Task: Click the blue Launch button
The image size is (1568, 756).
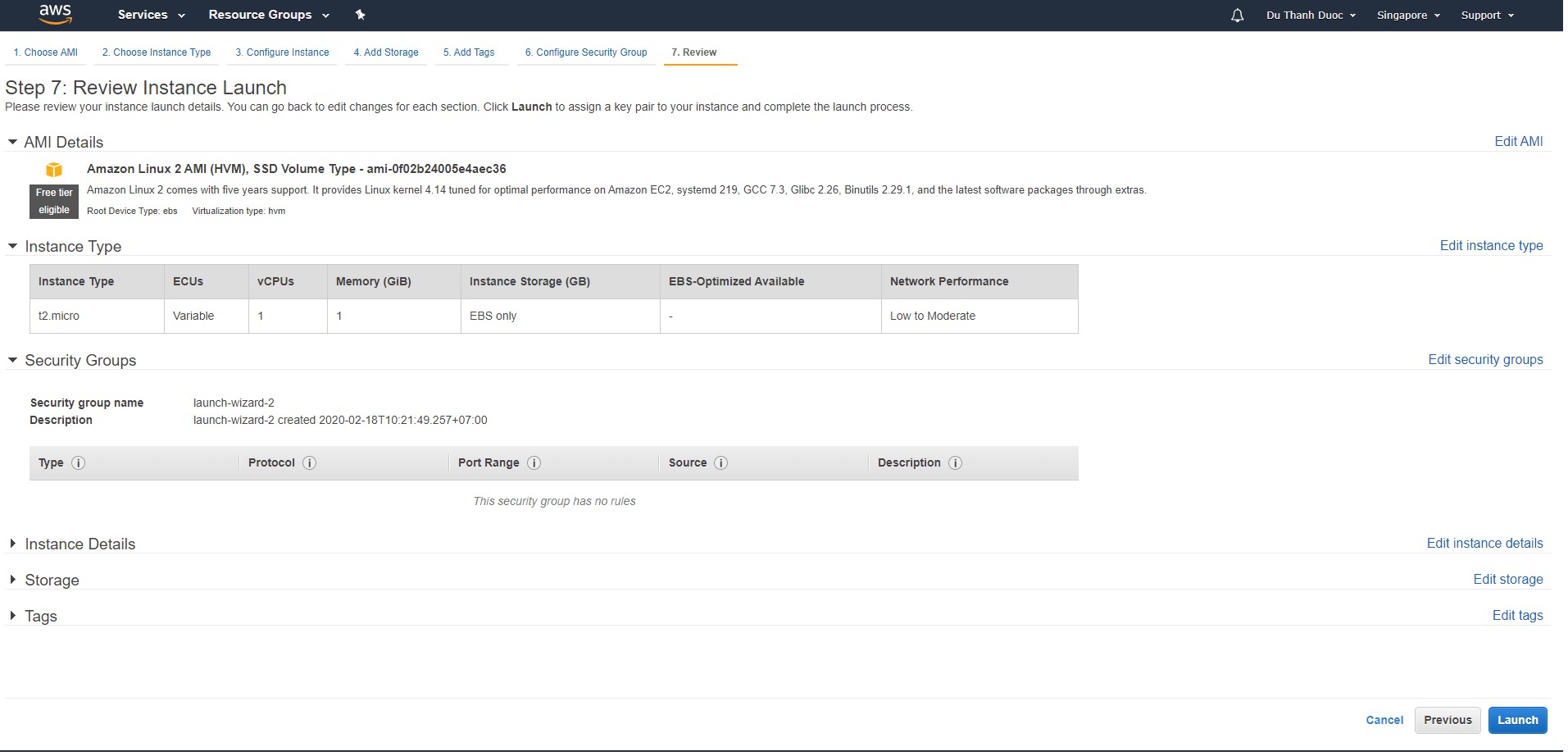Action: (1517, 721)
